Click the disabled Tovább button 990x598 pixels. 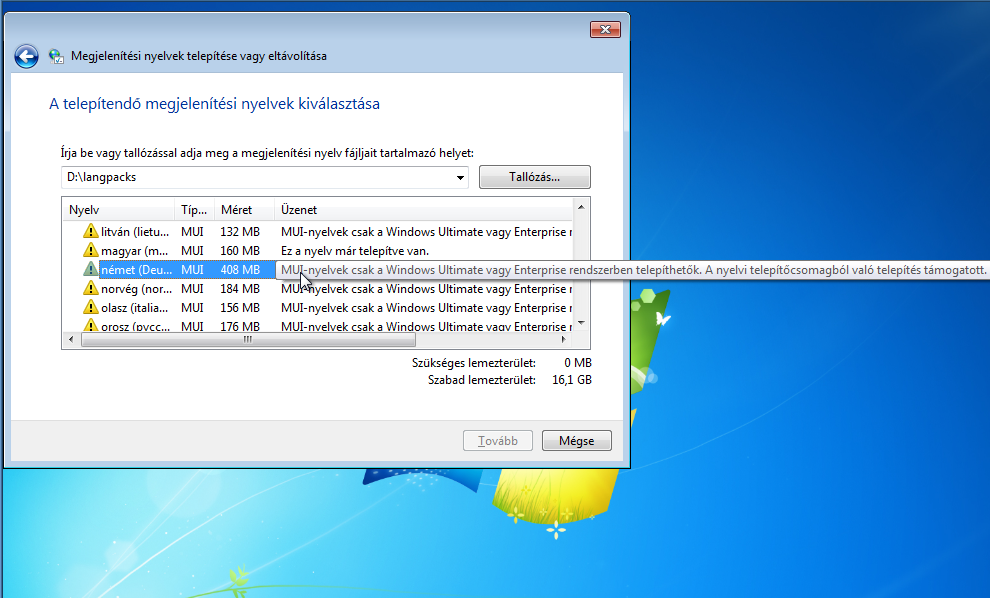498,441
